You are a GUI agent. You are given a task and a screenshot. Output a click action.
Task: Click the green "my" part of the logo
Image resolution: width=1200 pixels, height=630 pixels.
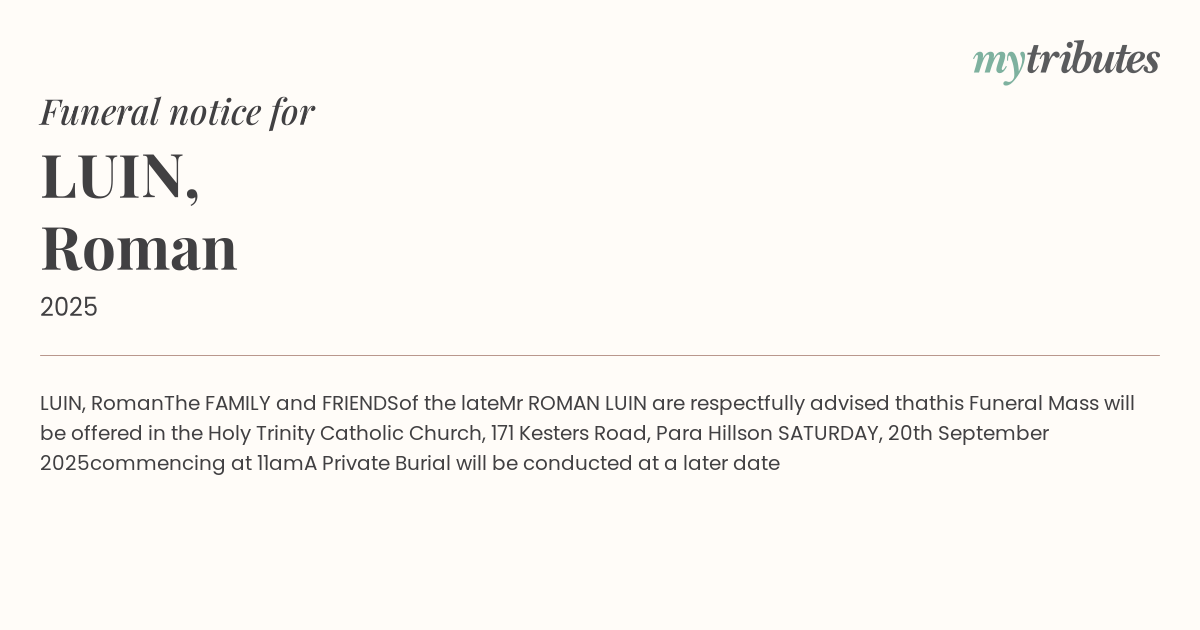(x=998, y=62)
